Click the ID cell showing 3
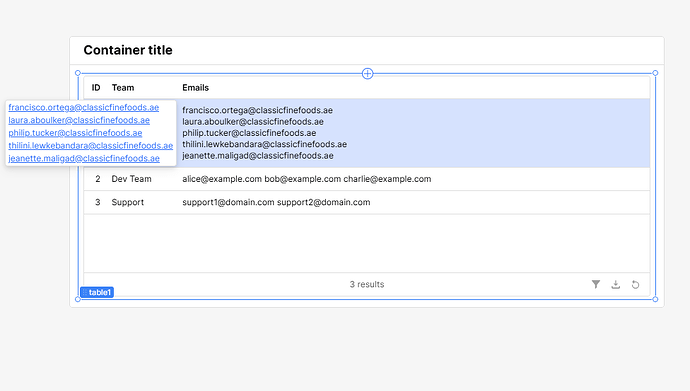This screenshot has width=690, height=391. [98, 202]
